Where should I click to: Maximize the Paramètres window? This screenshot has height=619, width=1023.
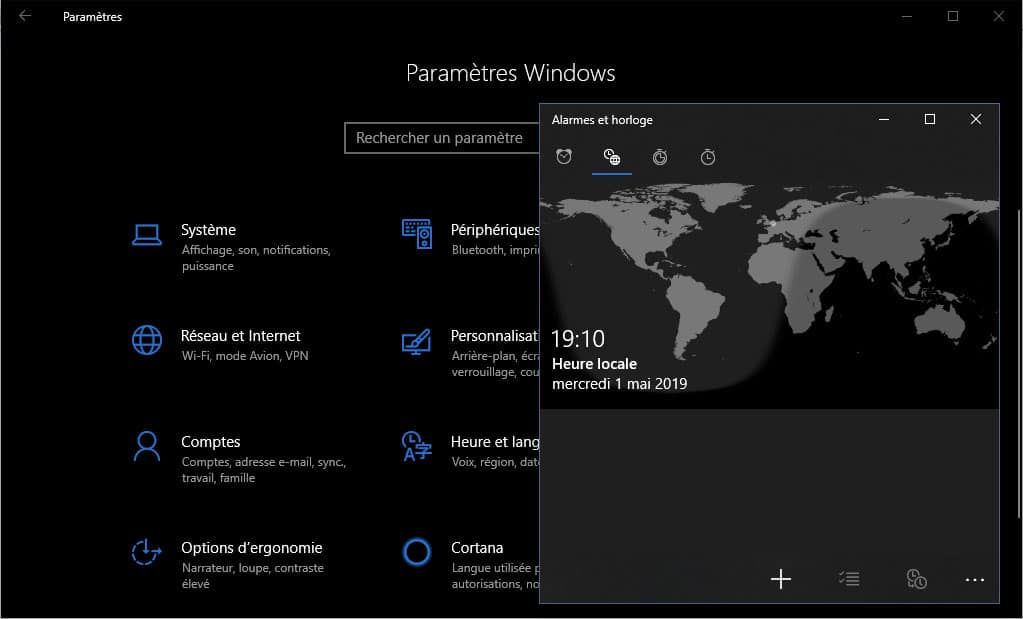[953, 16]
